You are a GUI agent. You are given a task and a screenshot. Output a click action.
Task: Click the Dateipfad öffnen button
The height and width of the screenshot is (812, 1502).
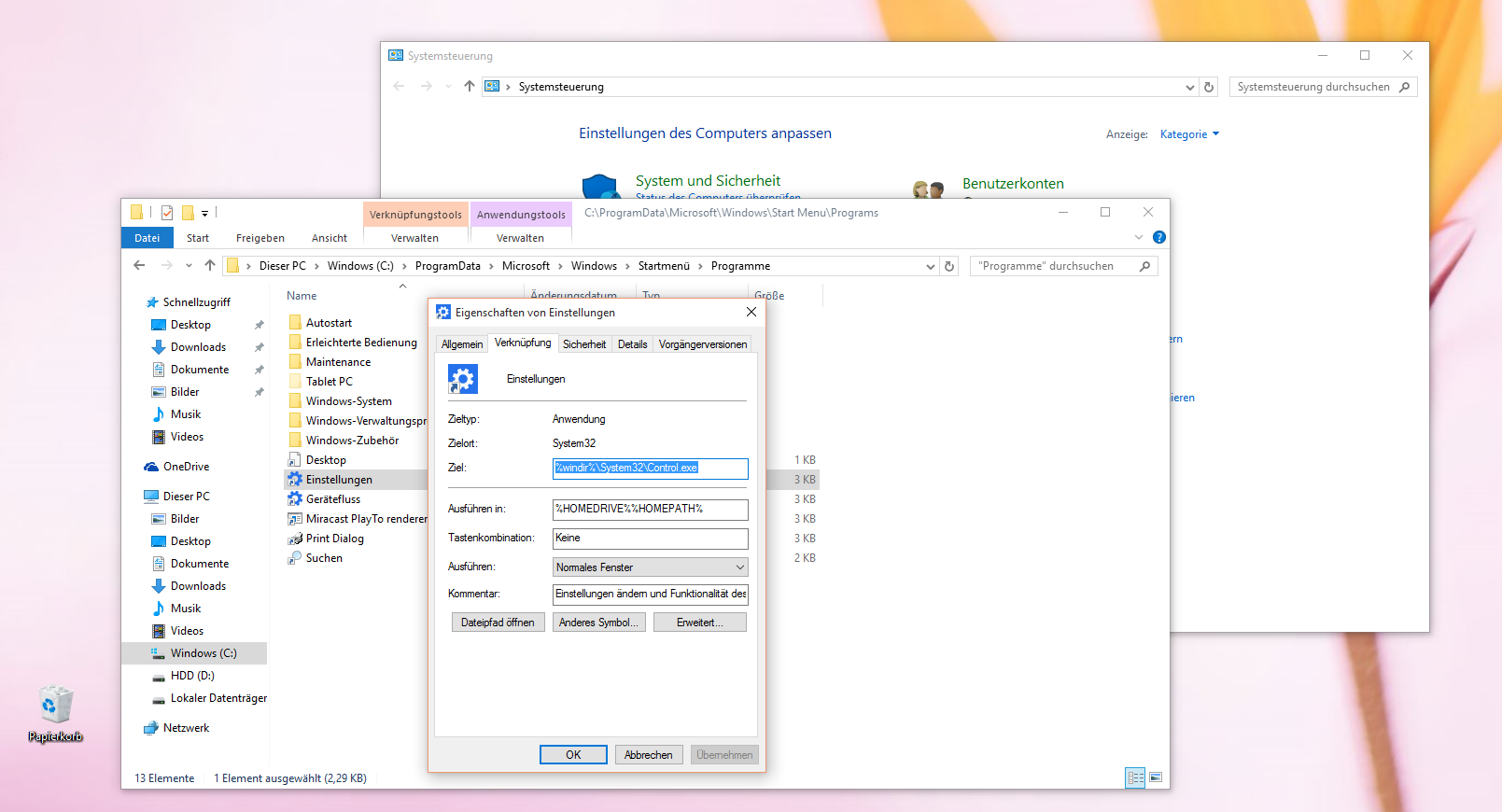[498, 623]
